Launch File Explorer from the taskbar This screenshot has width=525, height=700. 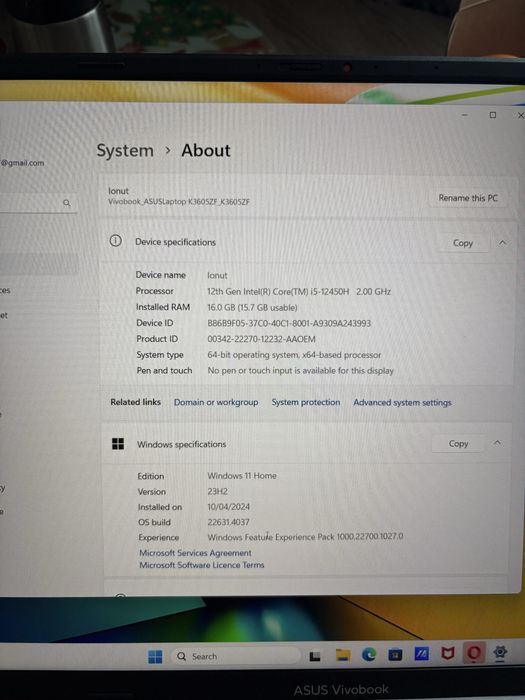(343, 655)
